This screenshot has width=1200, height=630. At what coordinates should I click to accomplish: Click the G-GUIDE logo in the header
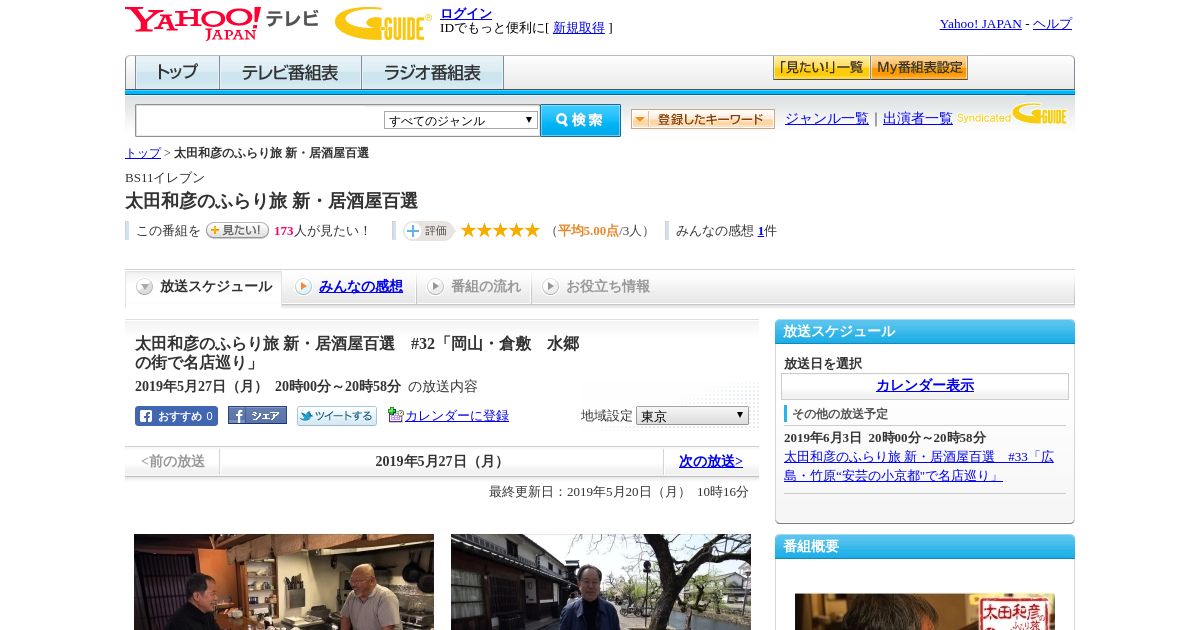(x=382, y=24)
